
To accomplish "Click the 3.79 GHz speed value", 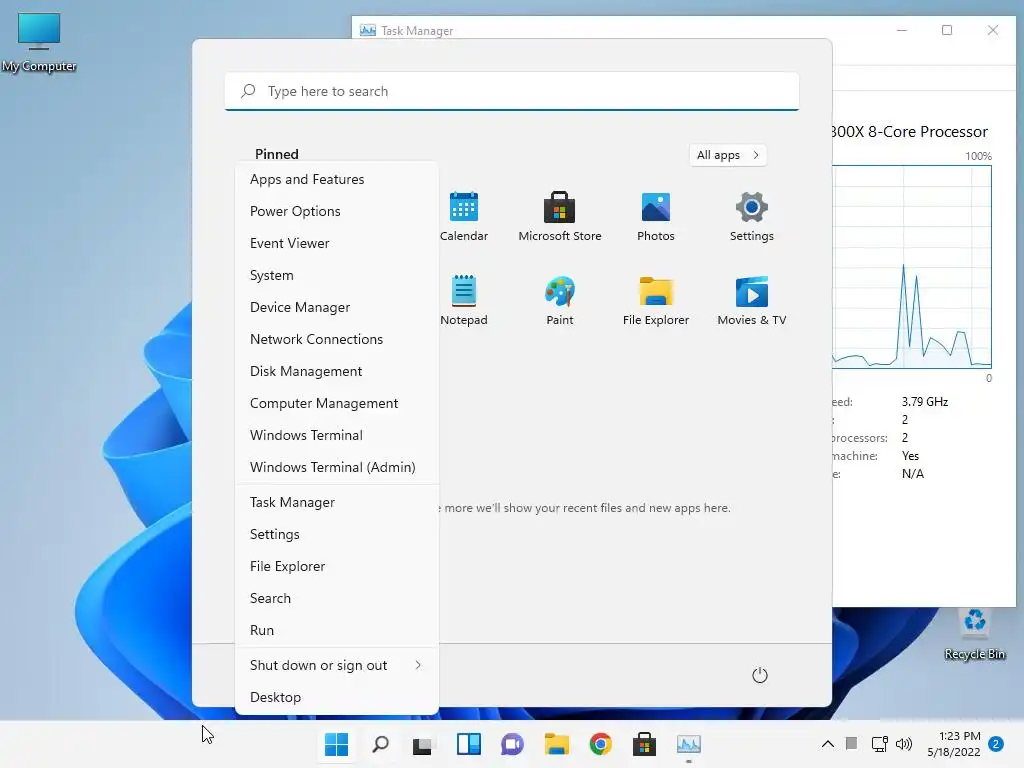I will click(925, 402).
